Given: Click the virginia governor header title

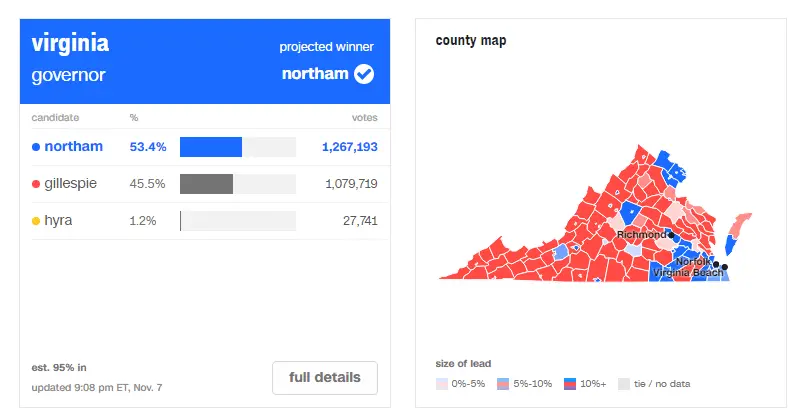Looking at the screenshot, I should (x=70, y=59).
